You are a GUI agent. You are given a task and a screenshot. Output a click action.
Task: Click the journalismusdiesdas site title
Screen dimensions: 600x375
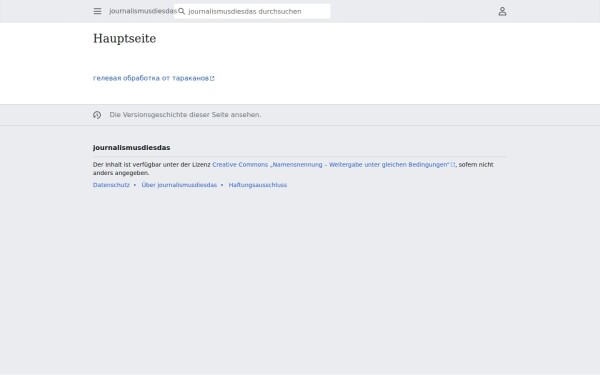tap(143, 11)
